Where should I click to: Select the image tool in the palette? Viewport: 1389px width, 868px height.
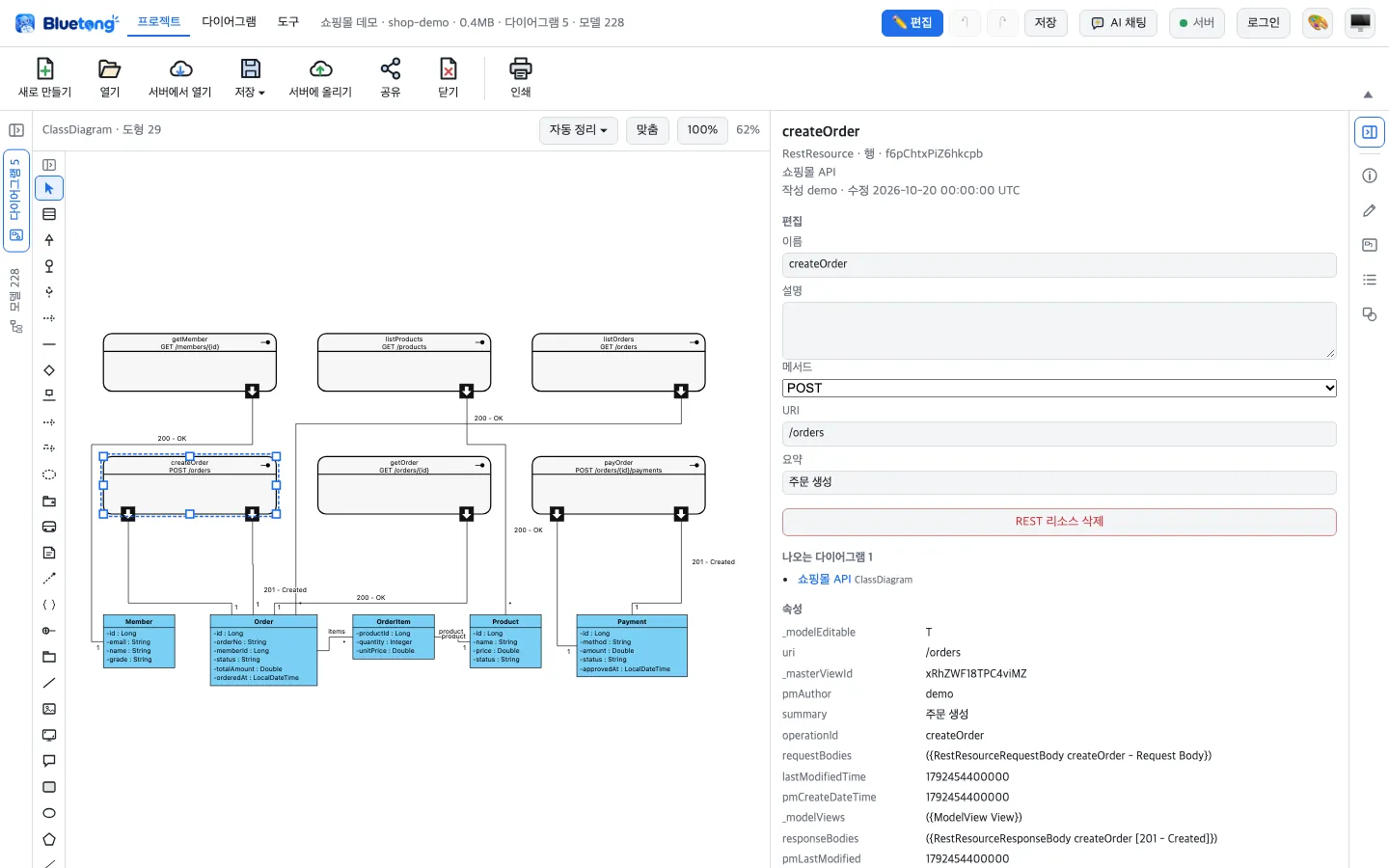click(x=49, y=709)
